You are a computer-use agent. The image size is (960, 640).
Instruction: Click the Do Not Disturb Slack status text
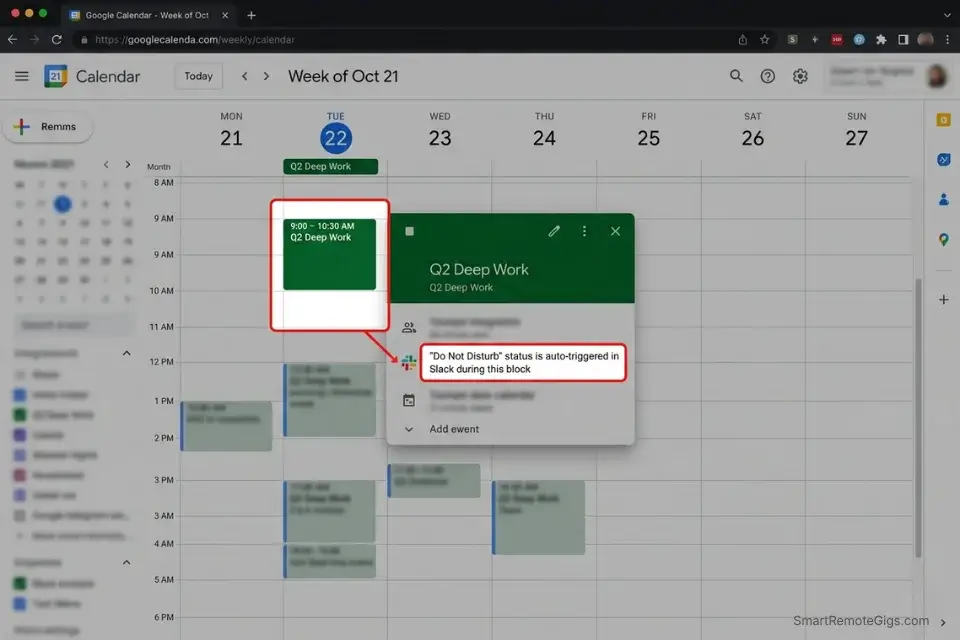523,363
